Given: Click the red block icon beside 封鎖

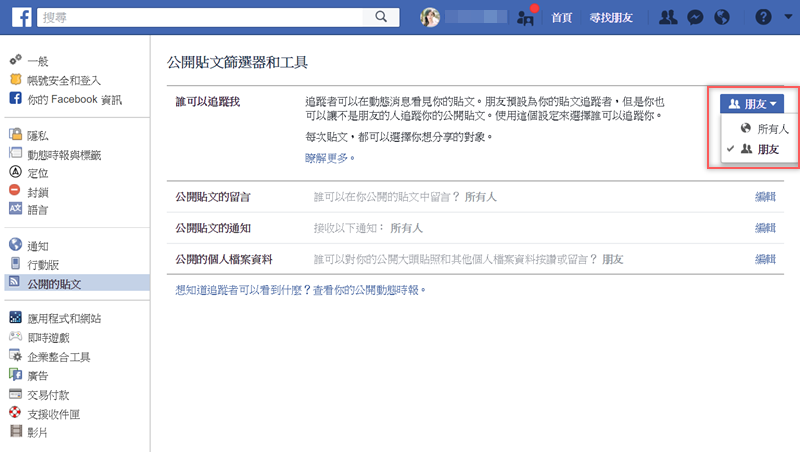Looking at the screenshot, I should click(x=15, y=190).
